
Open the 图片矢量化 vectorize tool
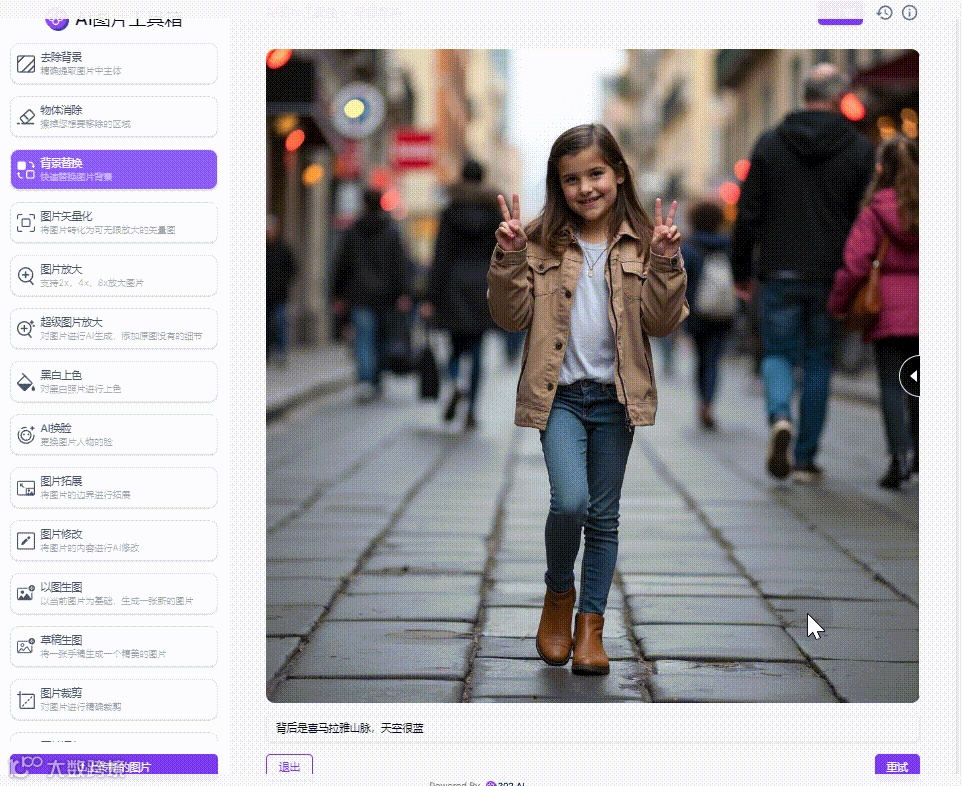tap(114, 223)
